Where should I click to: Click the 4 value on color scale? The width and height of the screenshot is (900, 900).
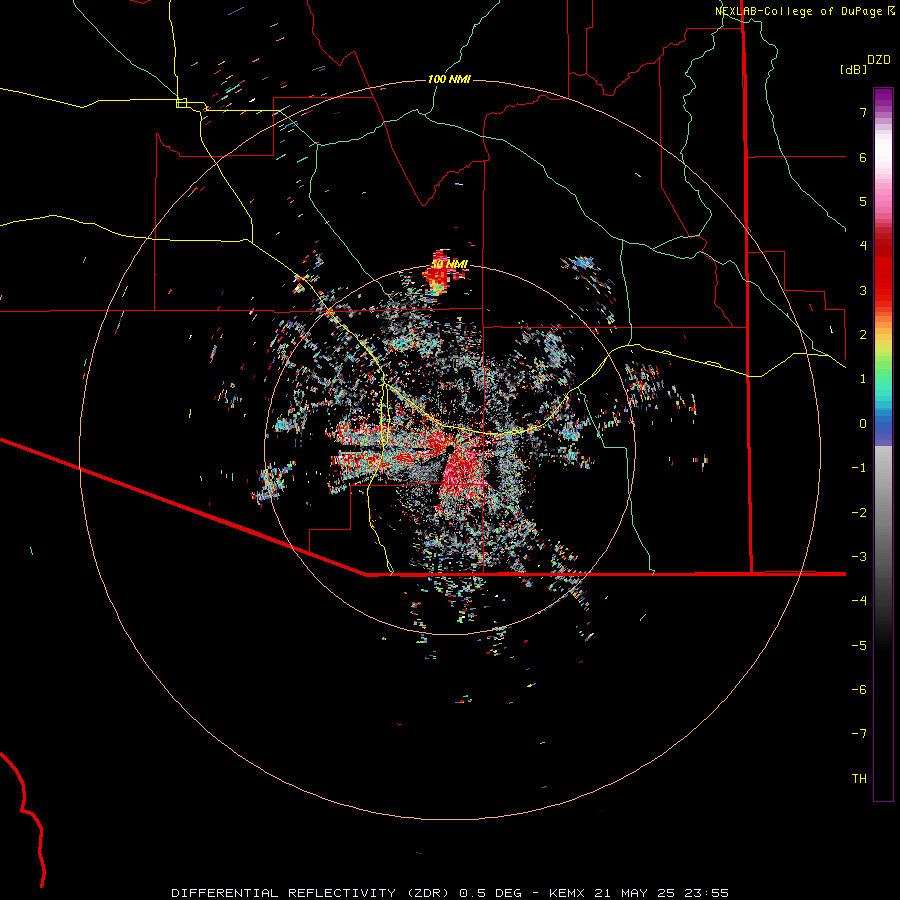pos(863,246)
